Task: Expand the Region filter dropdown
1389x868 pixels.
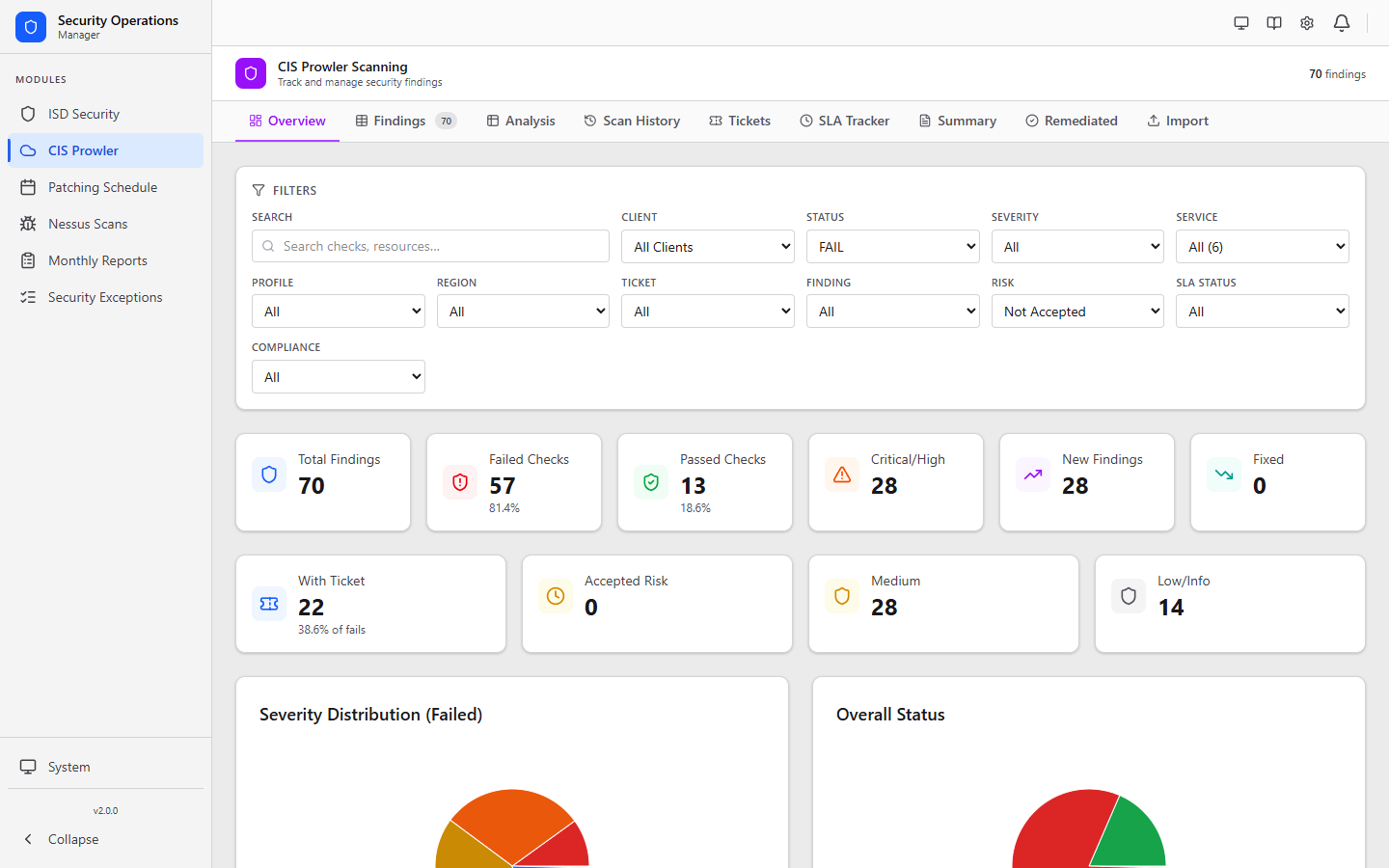Action: pos(523,312)
